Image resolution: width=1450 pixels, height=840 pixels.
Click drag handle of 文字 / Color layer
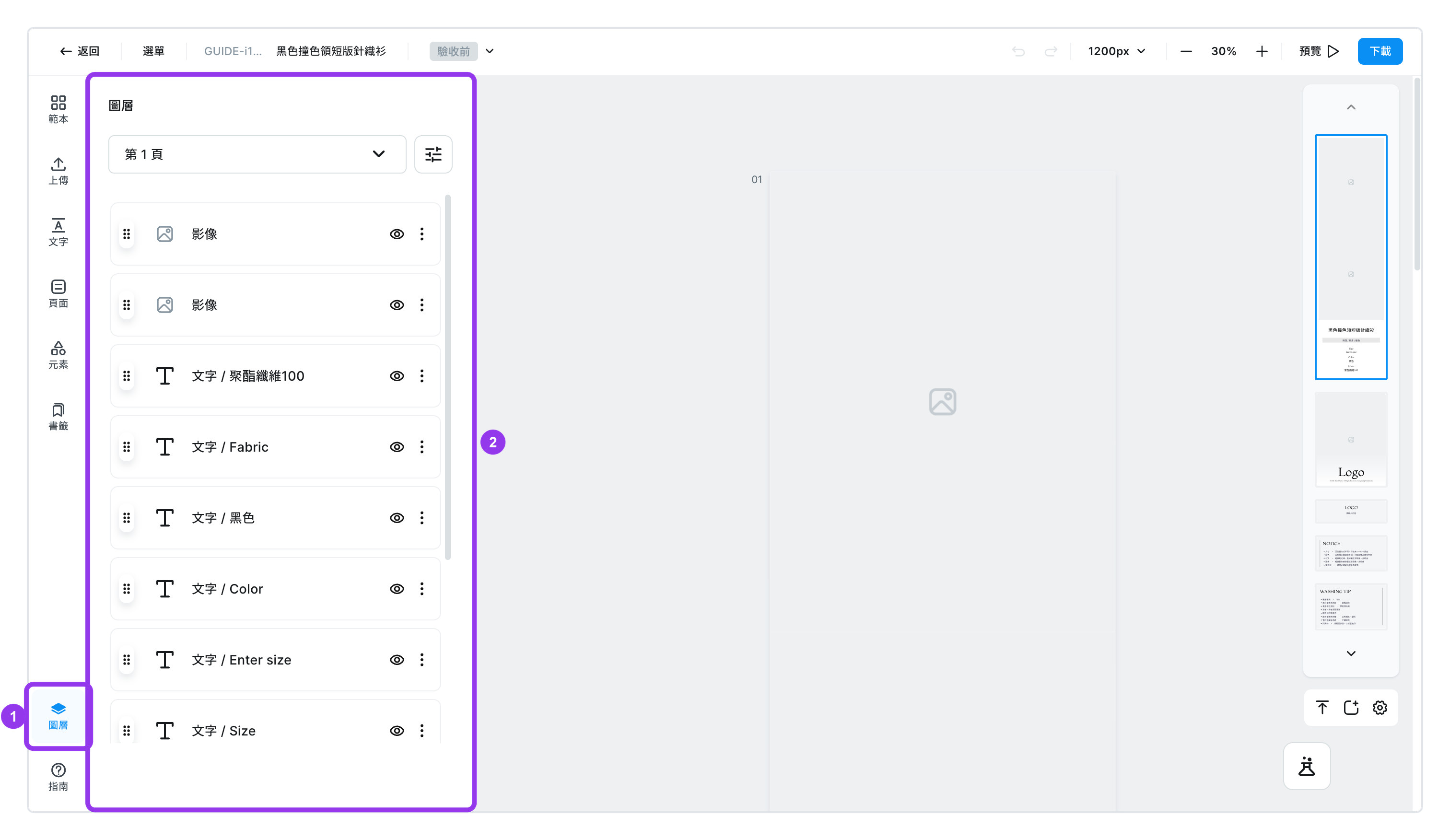click(x=127, y=589)
